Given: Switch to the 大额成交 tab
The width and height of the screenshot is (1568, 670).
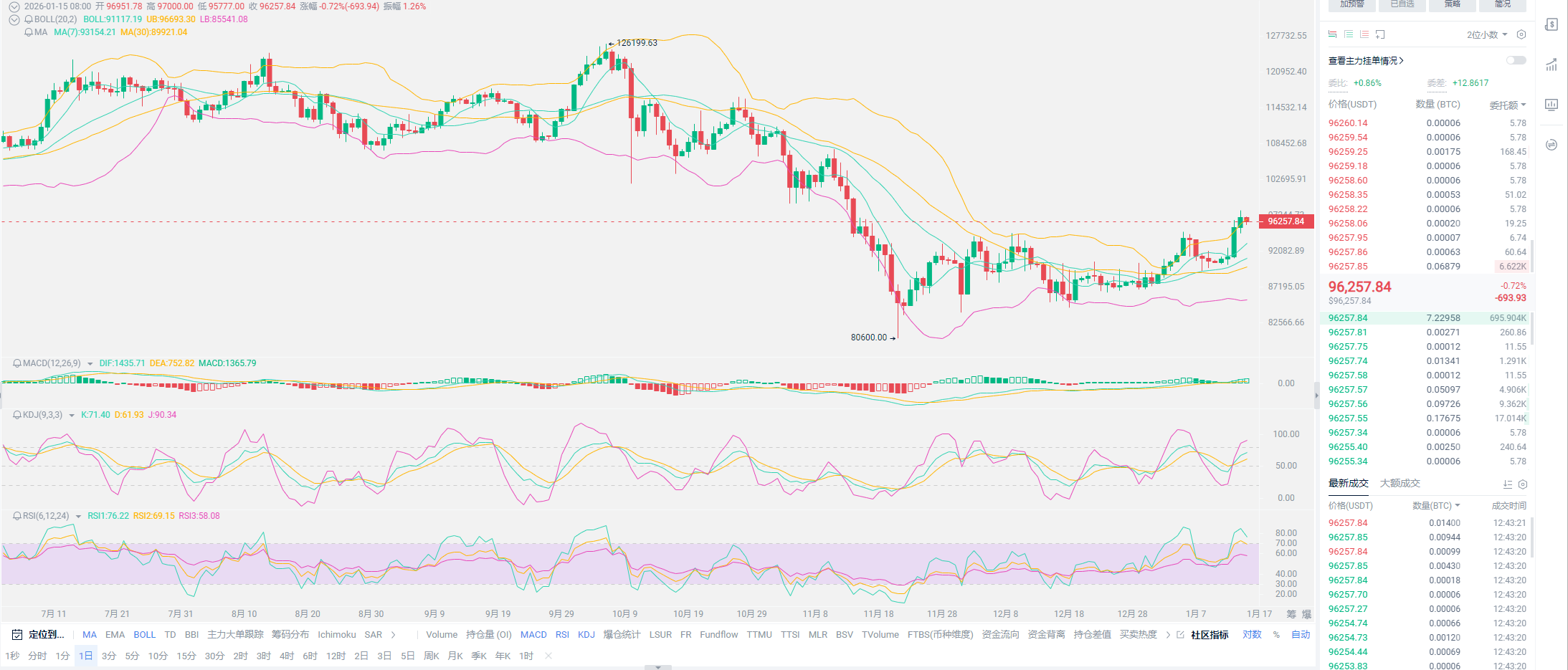Looking at the screenshot, I should pos(1400,484).
